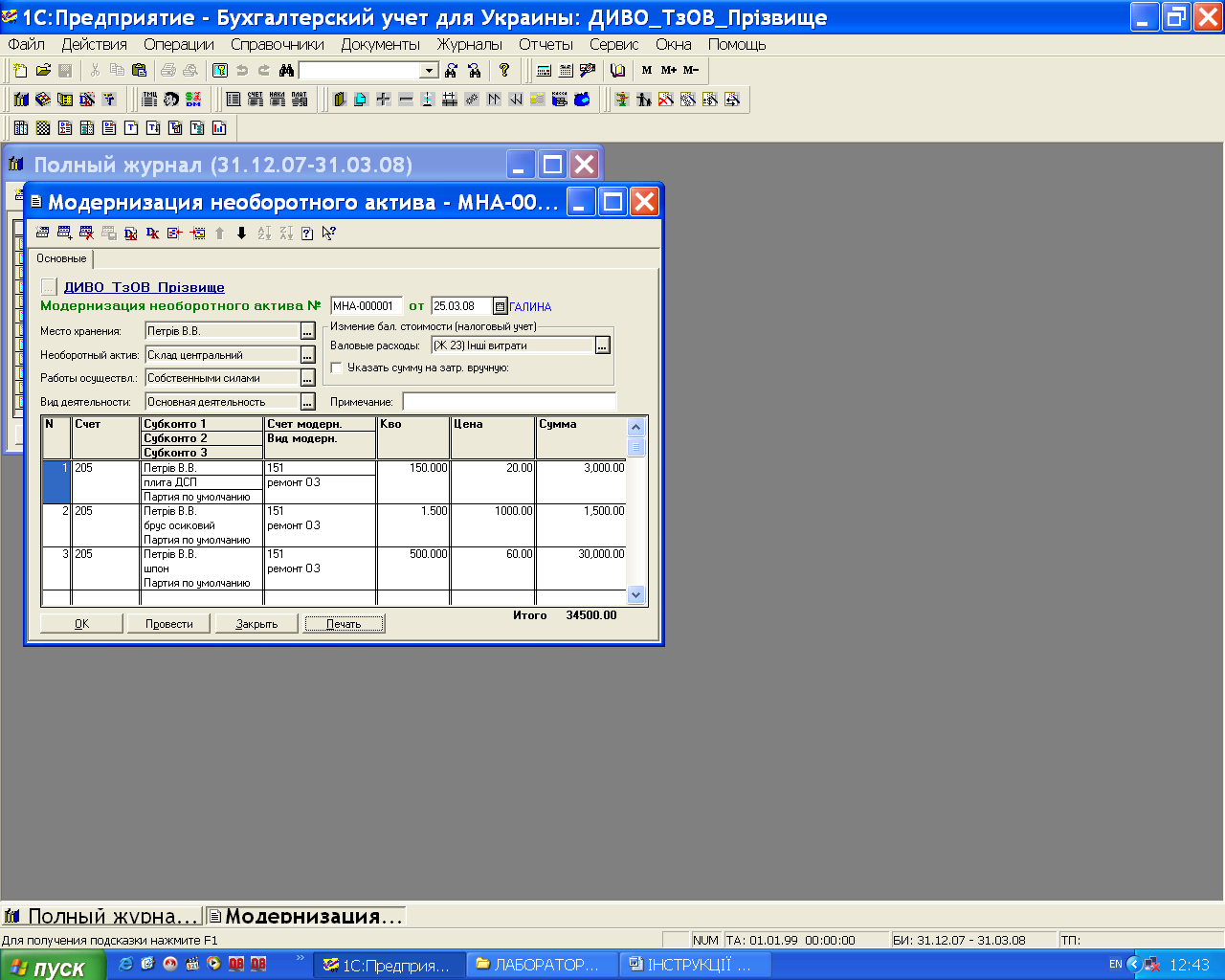The width and height of the screenshot is (1225, 980).
Task: Click the delete row icon with red X
Action: 86,233
